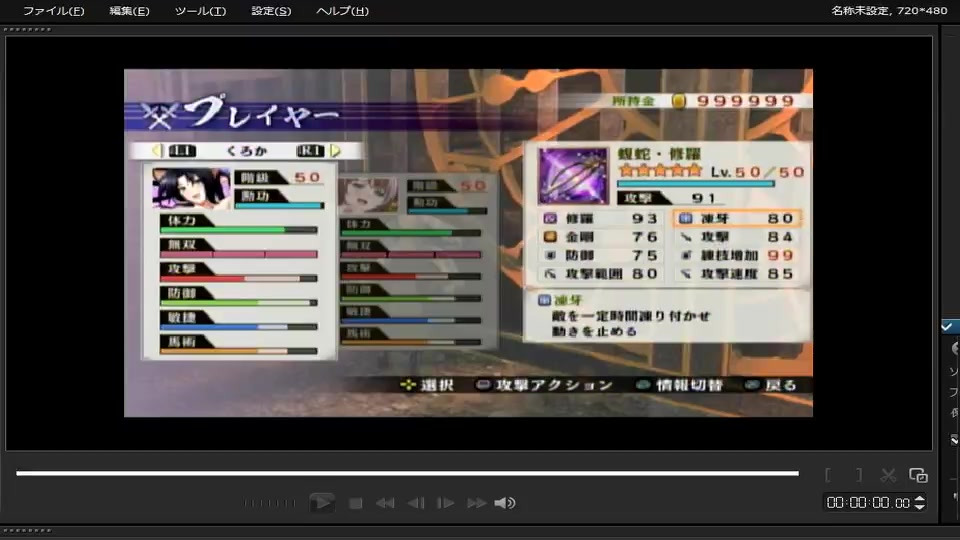960x540 pixels.
Task: Step forward one frame
Action: (445, 503)
